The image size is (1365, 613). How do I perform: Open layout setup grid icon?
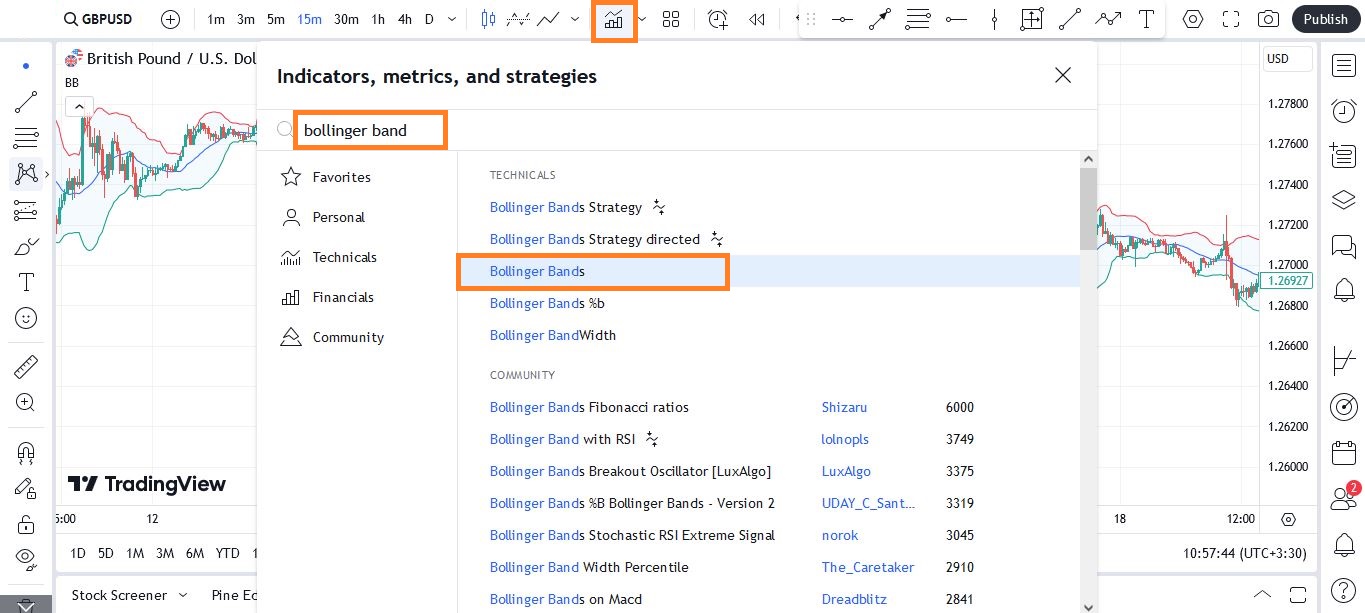coord(671,19)
